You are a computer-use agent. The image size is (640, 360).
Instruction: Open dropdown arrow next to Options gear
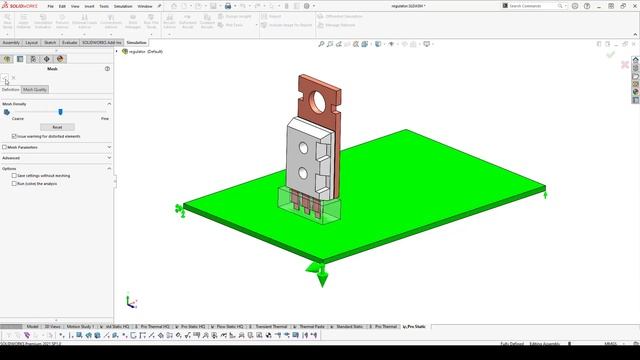click(x=314, y=6)
